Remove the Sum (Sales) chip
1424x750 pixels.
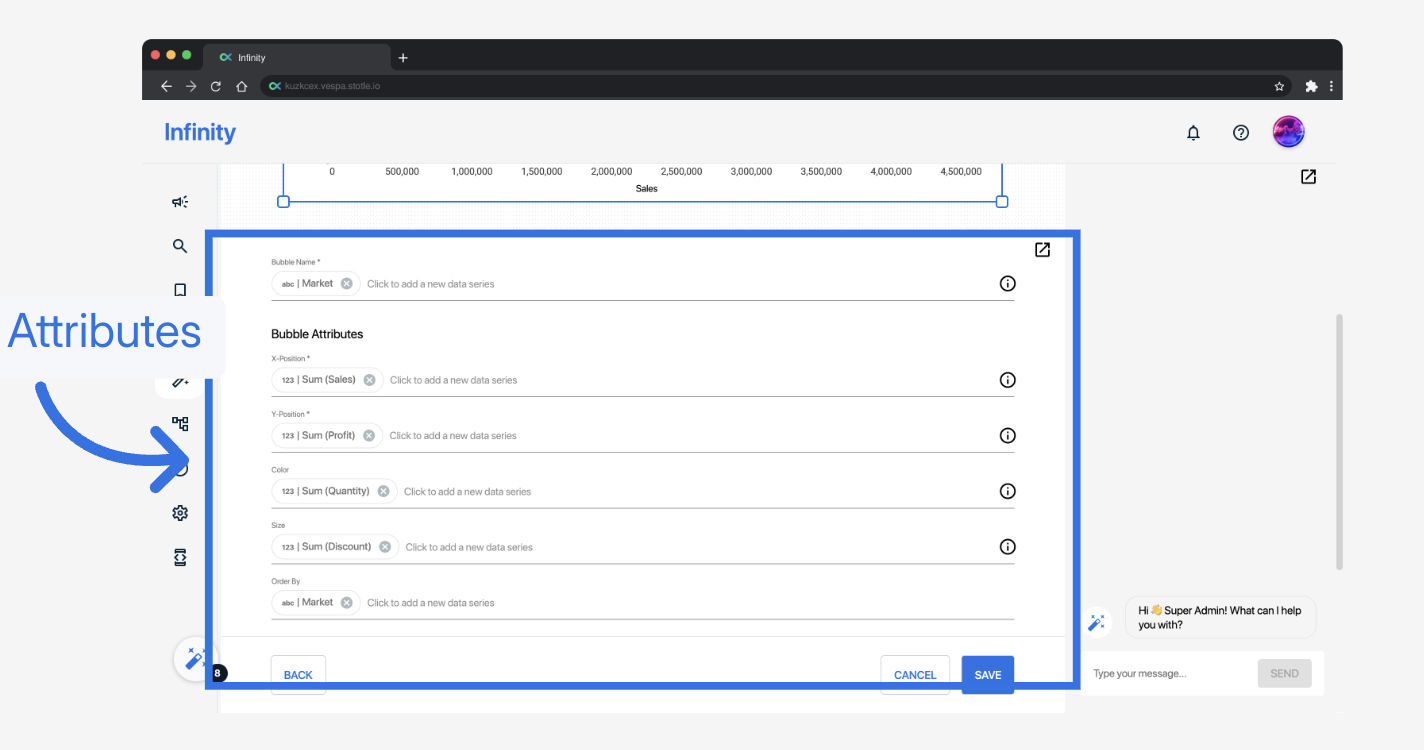click(x=369, y=380)
